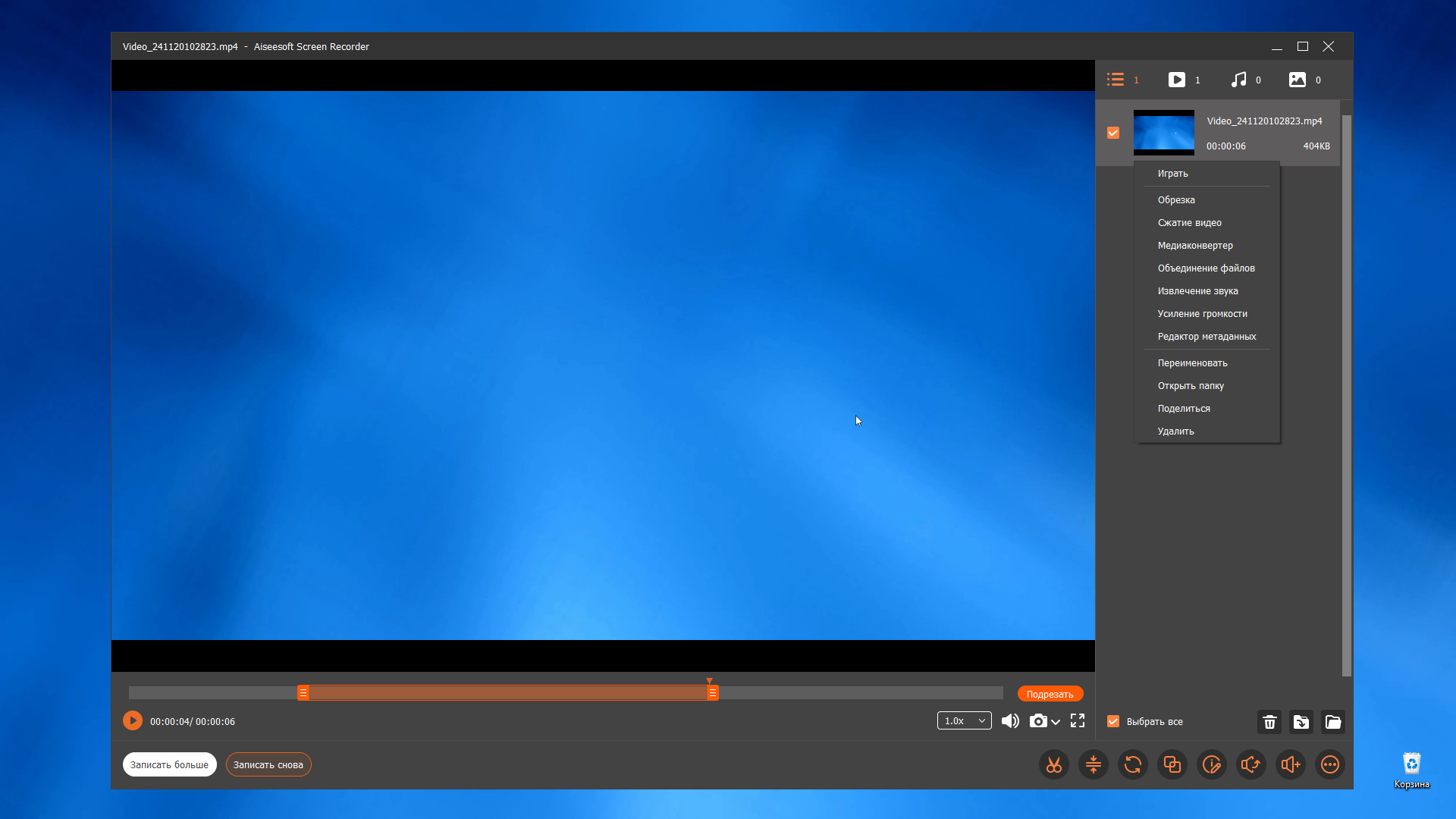
Task: Expand the snapshot options arrow
Action: point(1056,722)
